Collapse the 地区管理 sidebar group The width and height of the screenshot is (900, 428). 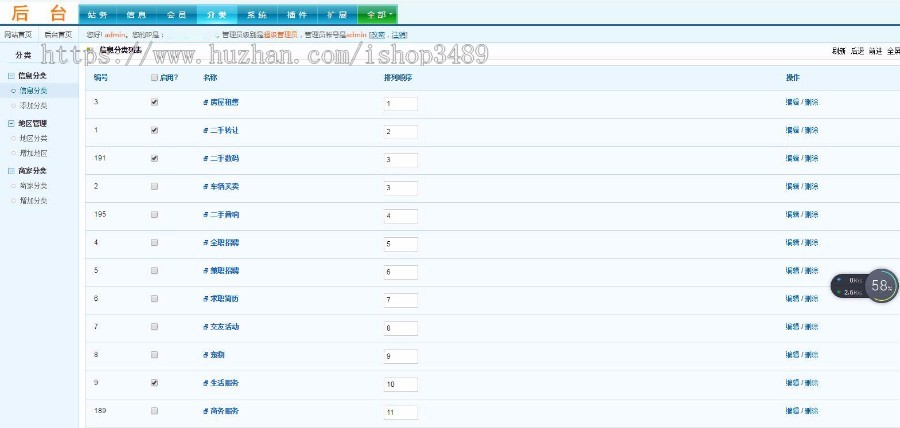coord(11,123)
